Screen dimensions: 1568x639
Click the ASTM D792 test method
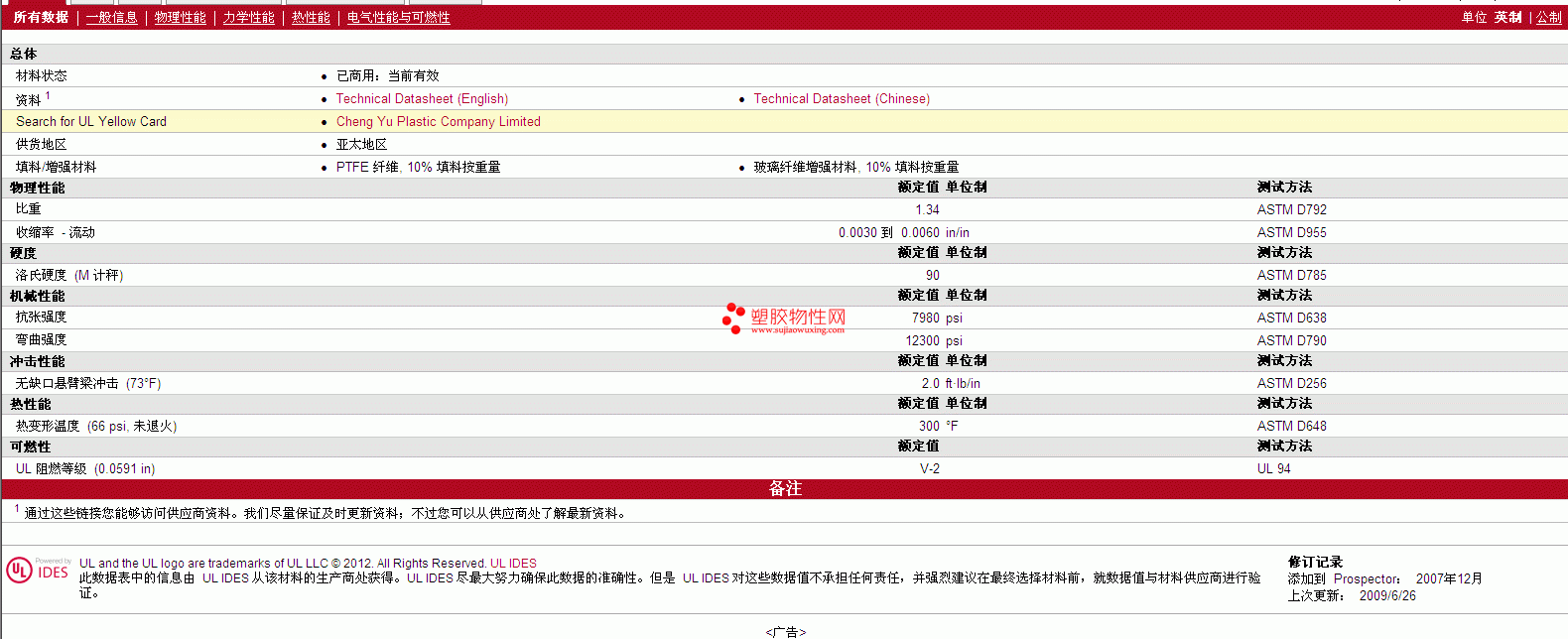click(x=1291, y=209)
